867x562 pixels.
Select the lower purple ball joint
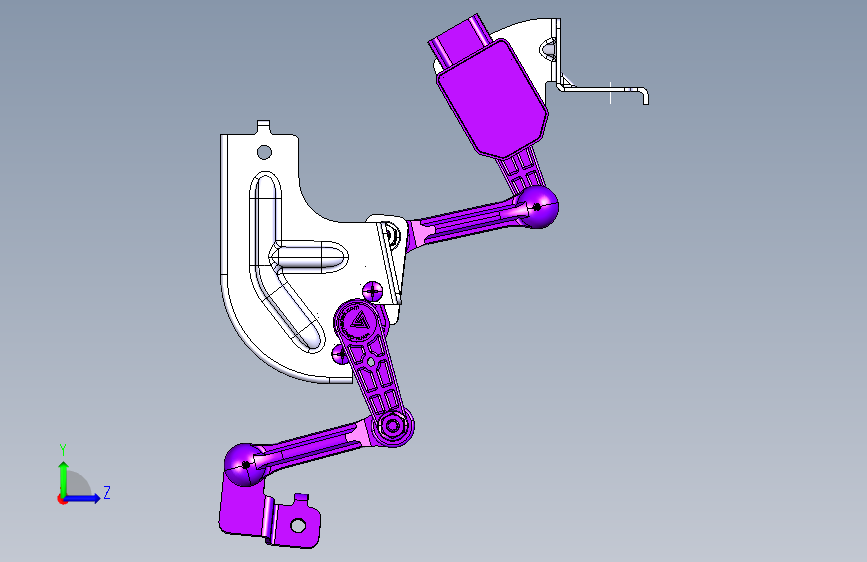pyautogui.click(x=245, y=465)
